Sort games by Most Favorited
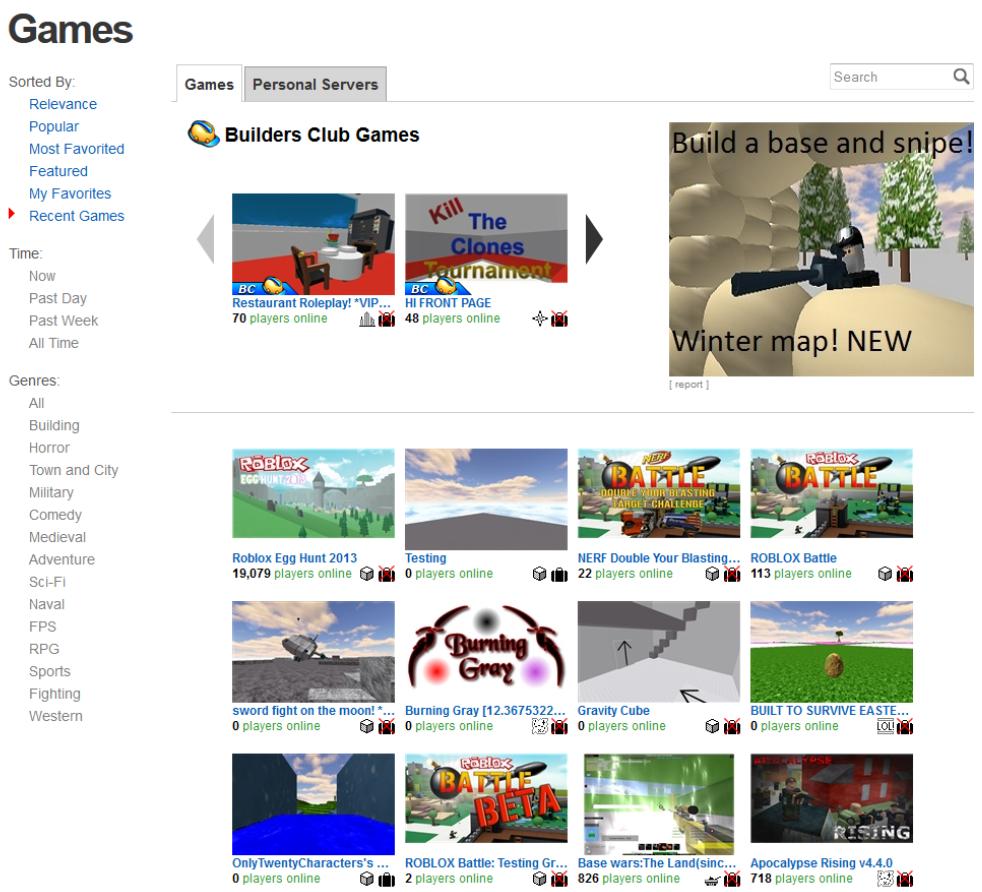This screenshot has width=982, height=892. point(76,149)
